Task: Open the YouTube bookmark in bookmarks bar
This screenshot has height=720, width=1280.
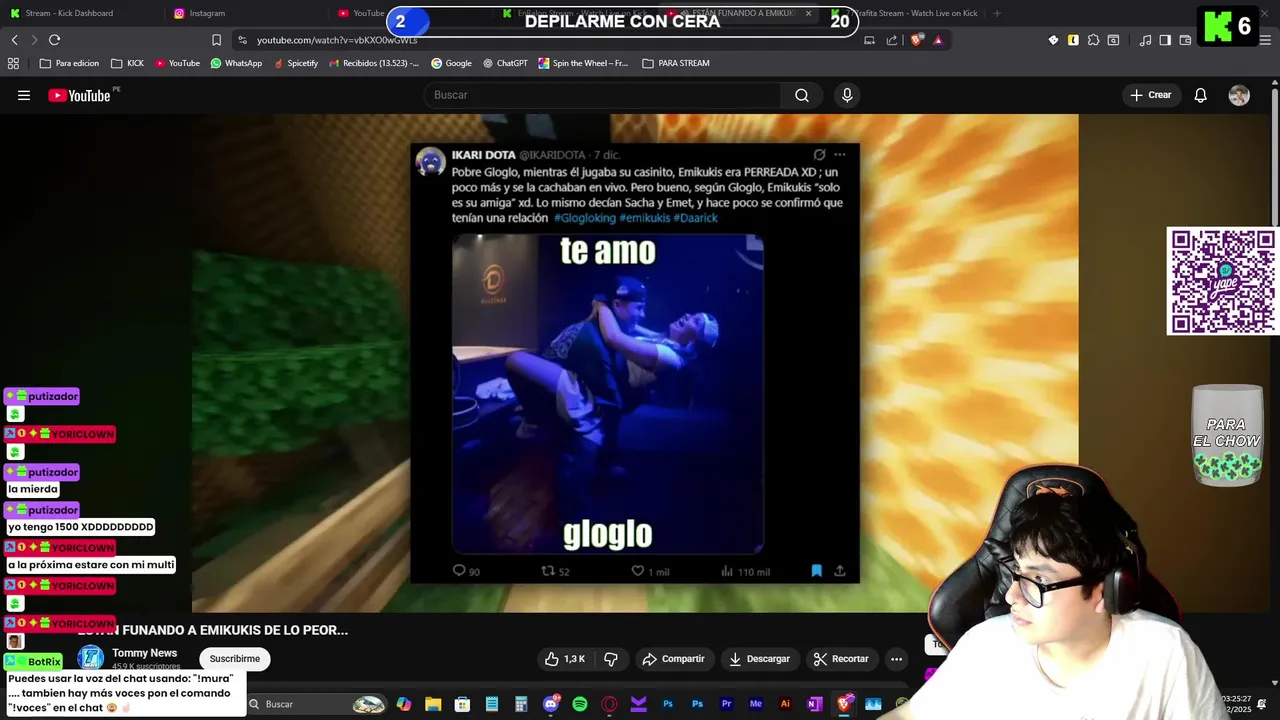Action: [x=177, y=63]
